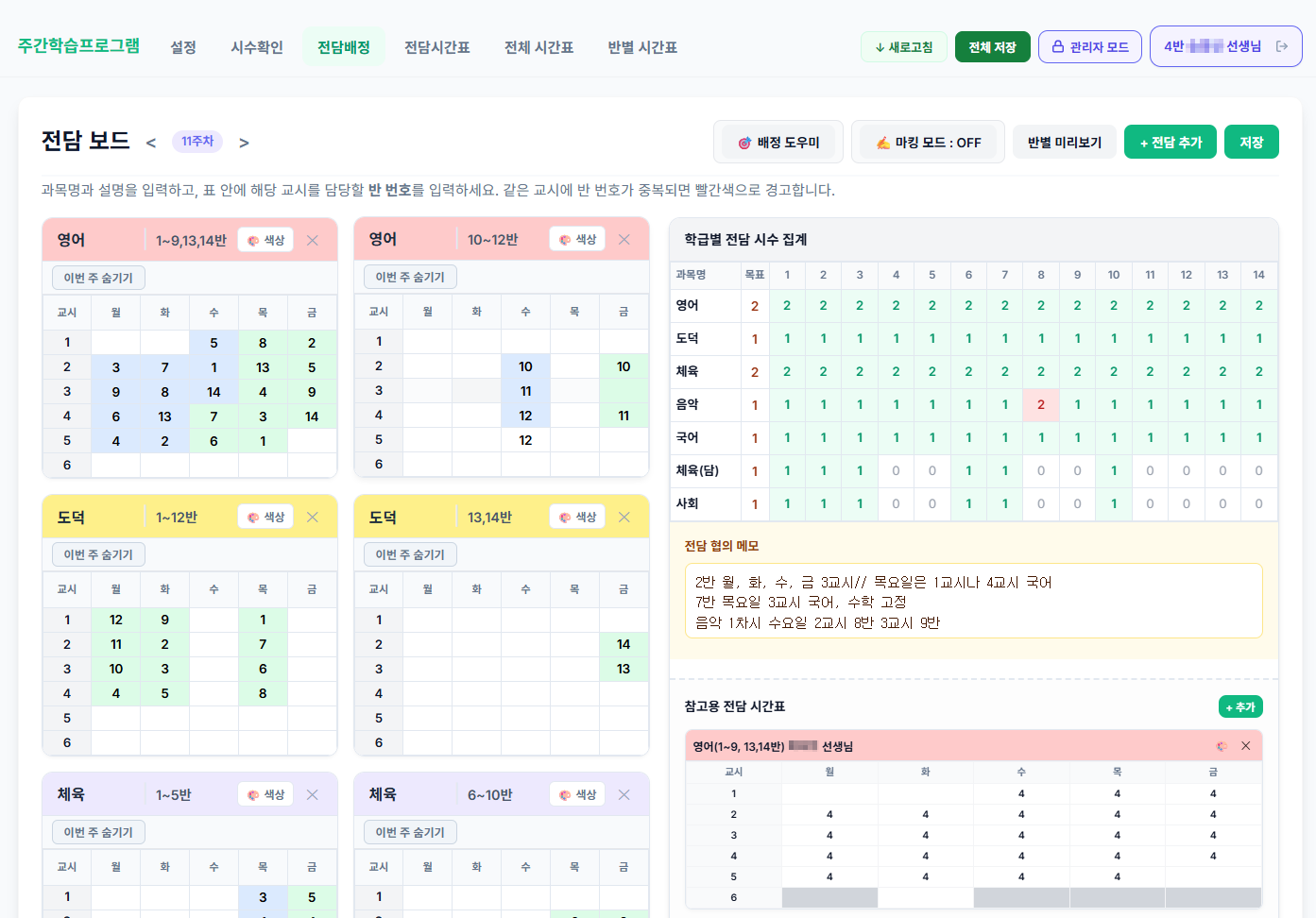Hide this week for 체육 1~5반
This screenshot has width=1316, height=918.
coord(98,832)
